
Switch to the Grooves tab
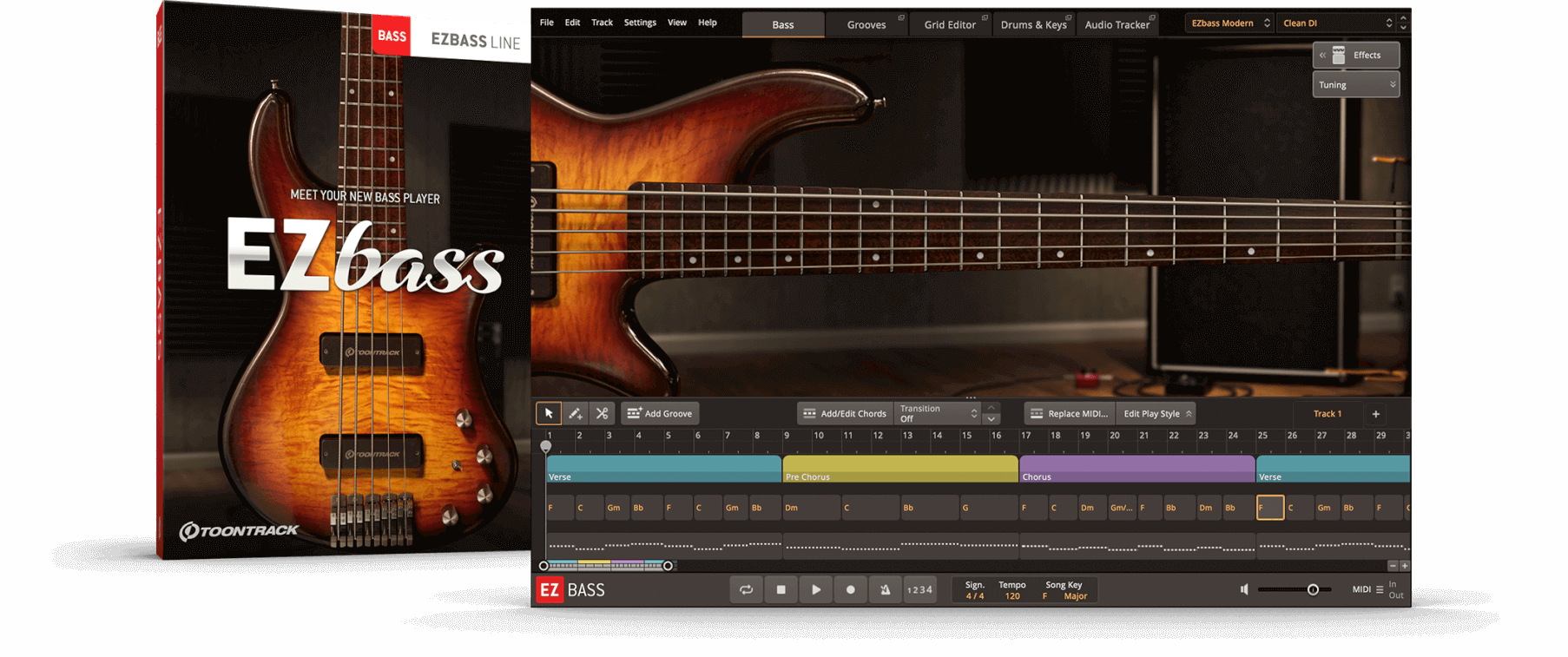[866, 24]
